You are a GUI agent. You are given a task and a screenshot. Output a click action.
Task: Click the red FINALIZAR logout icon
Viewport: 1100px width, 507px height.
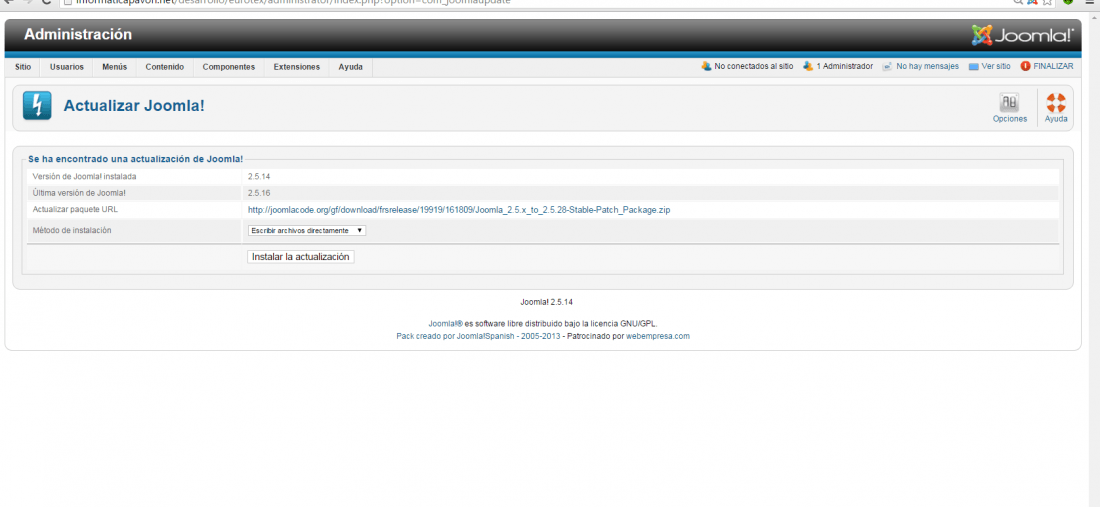point(1026,66)
